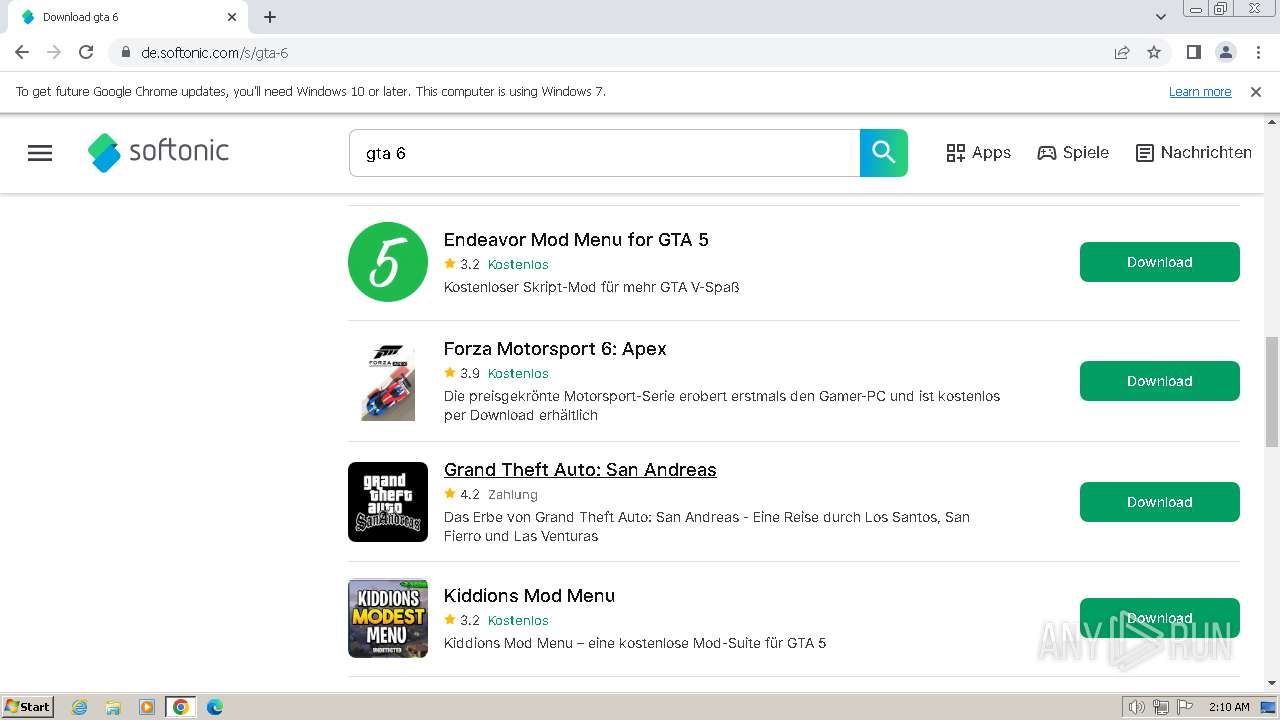Viewport: 1280px width, 720px height.
Task: Click the 3.2 rating for Kiddions Mod Menu
Action: [x=470, y=621]
